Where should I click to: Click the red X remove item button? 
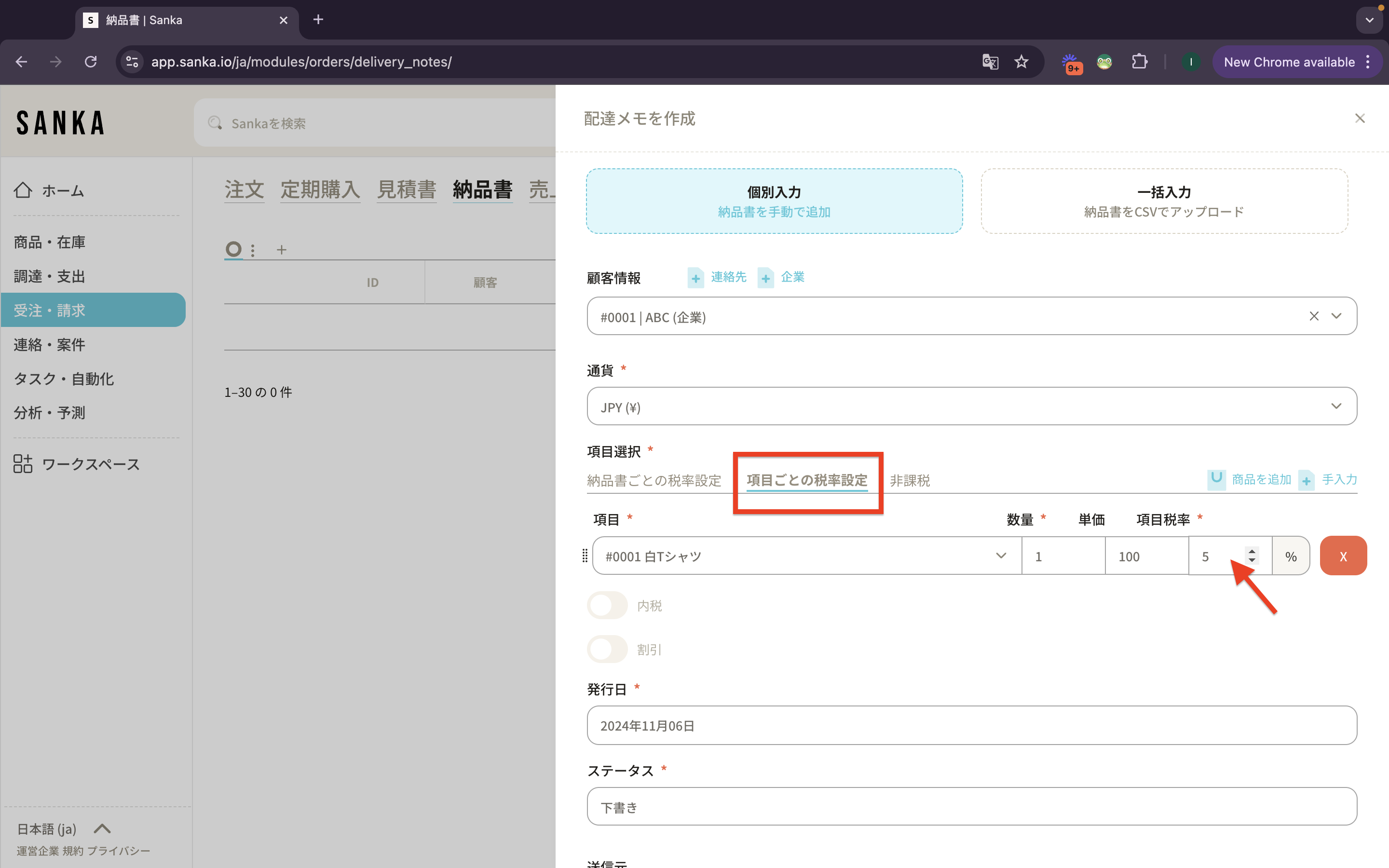(x=1343, y=556)
